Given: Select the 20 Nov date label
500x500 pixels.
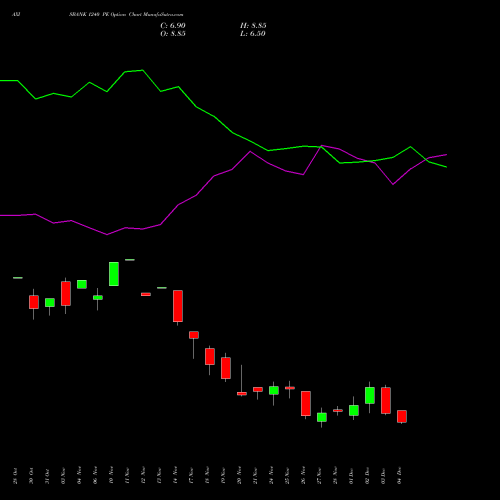Looking at the screenshot, I should tap(239, 476).
